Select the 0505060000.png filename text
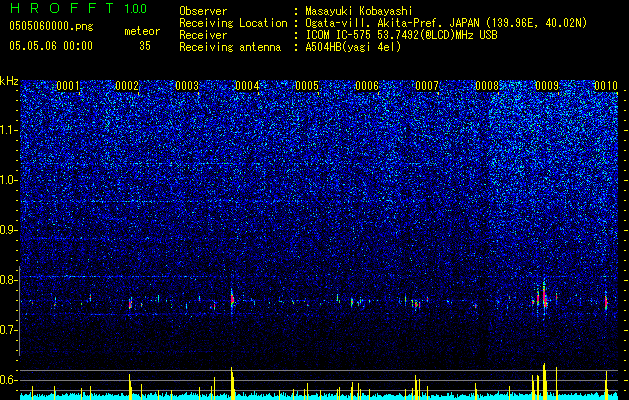 (x=51, y=27)
